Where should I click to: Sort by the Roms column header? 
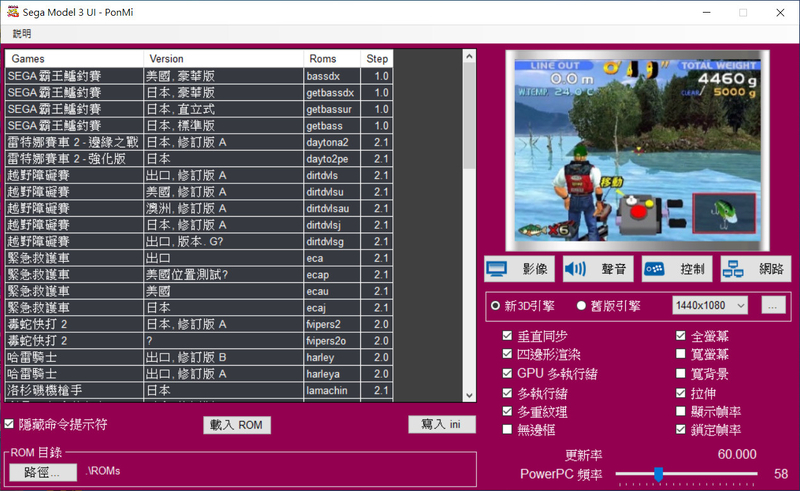pyautogui.click(x=332, y=59)
